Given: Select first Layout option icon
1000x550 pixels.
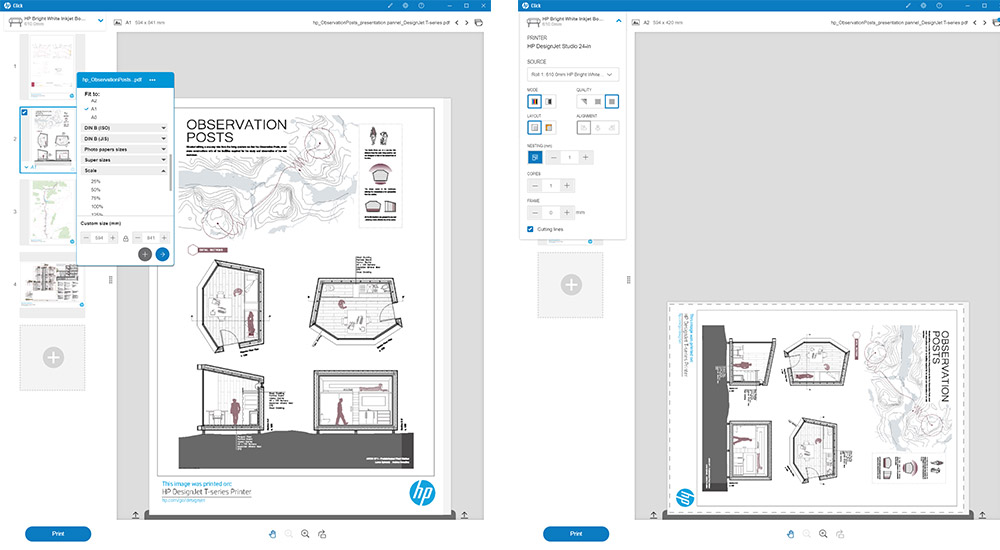Looking at the screenshot, I should click(x=534, y=128).
